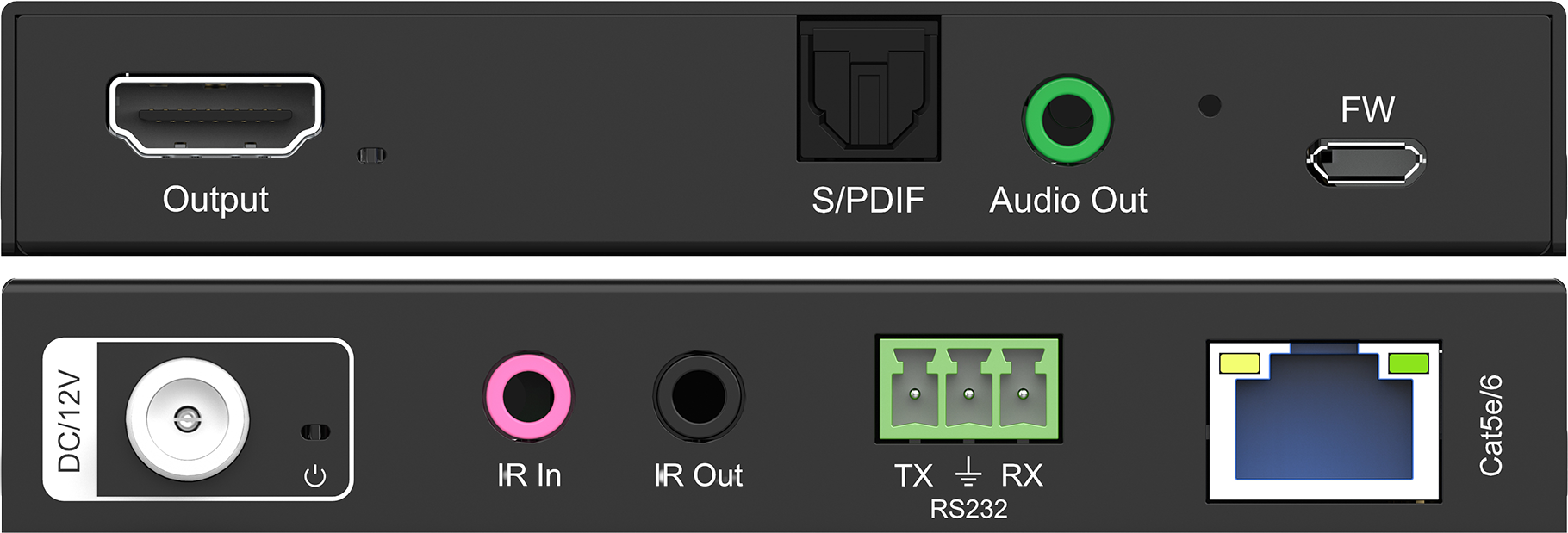Click the HDMI Output port

(215, 115)
